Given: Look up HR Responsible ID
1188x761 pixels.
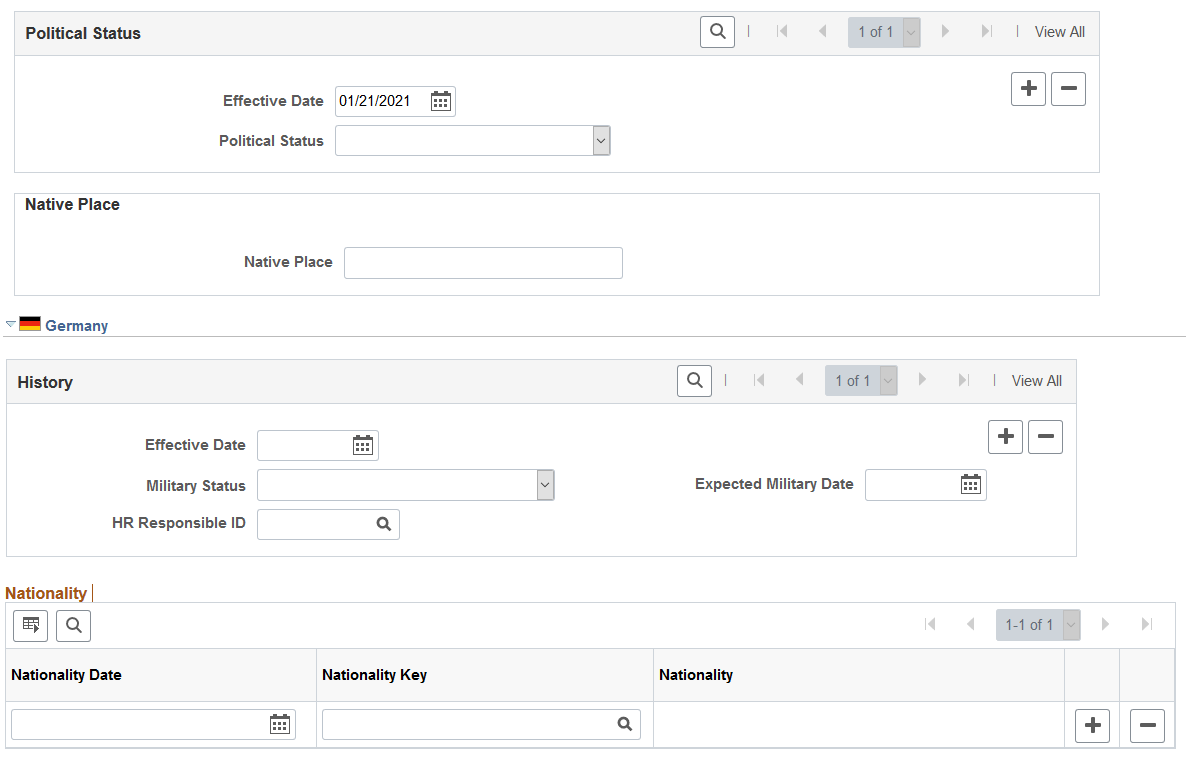Looking at the screenshot, I should coord(384,525).
